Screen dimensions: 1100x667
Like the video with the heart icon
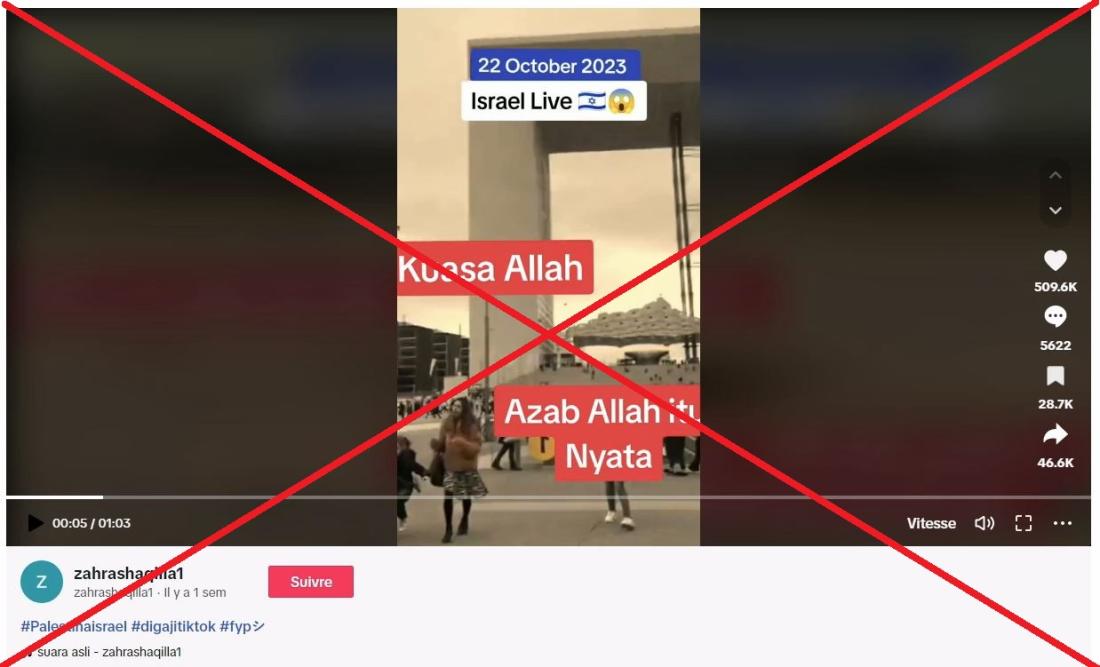pos(1055,260)
